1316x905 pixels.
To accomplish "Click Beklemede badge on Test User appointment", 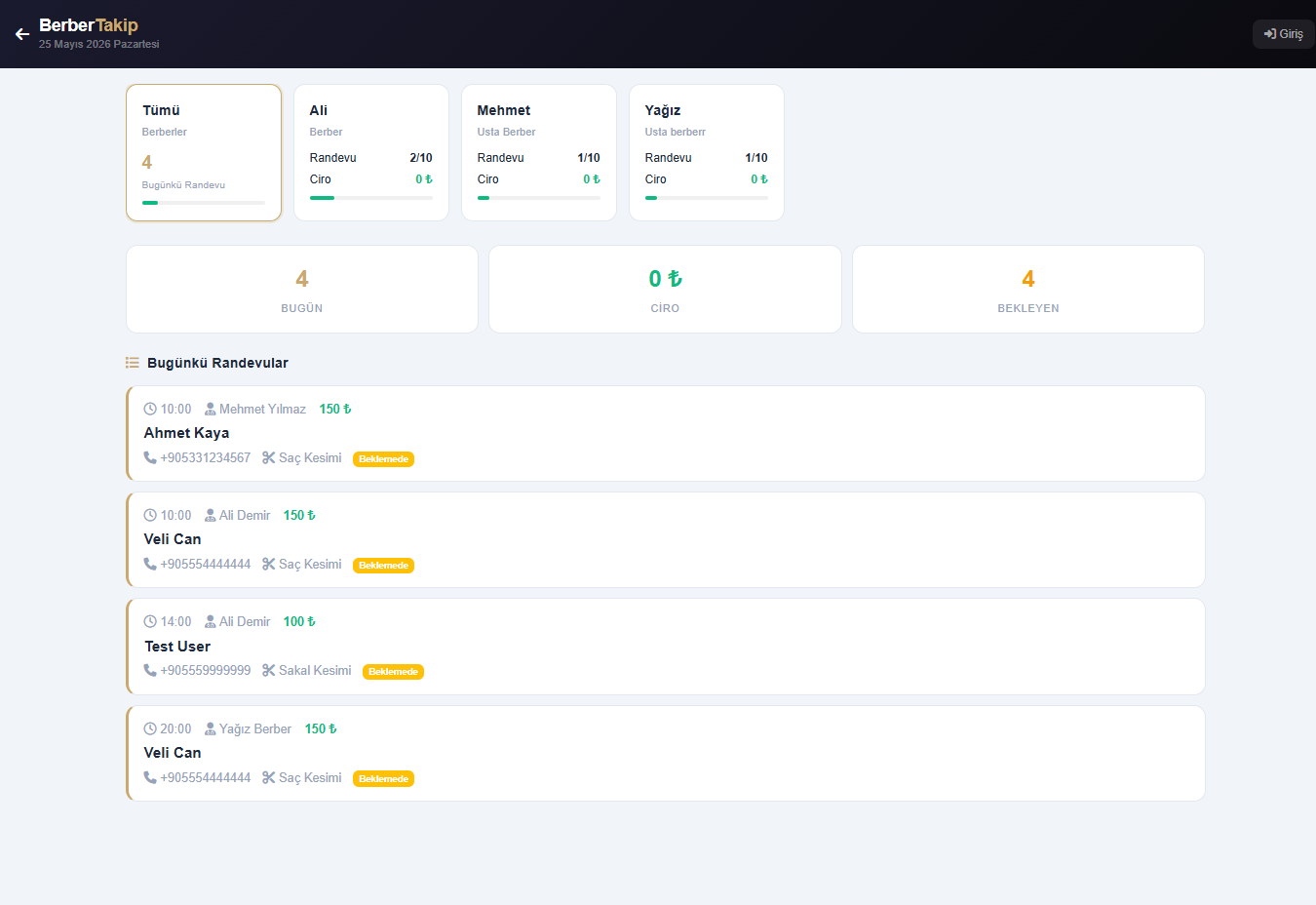I will point(394,672).
